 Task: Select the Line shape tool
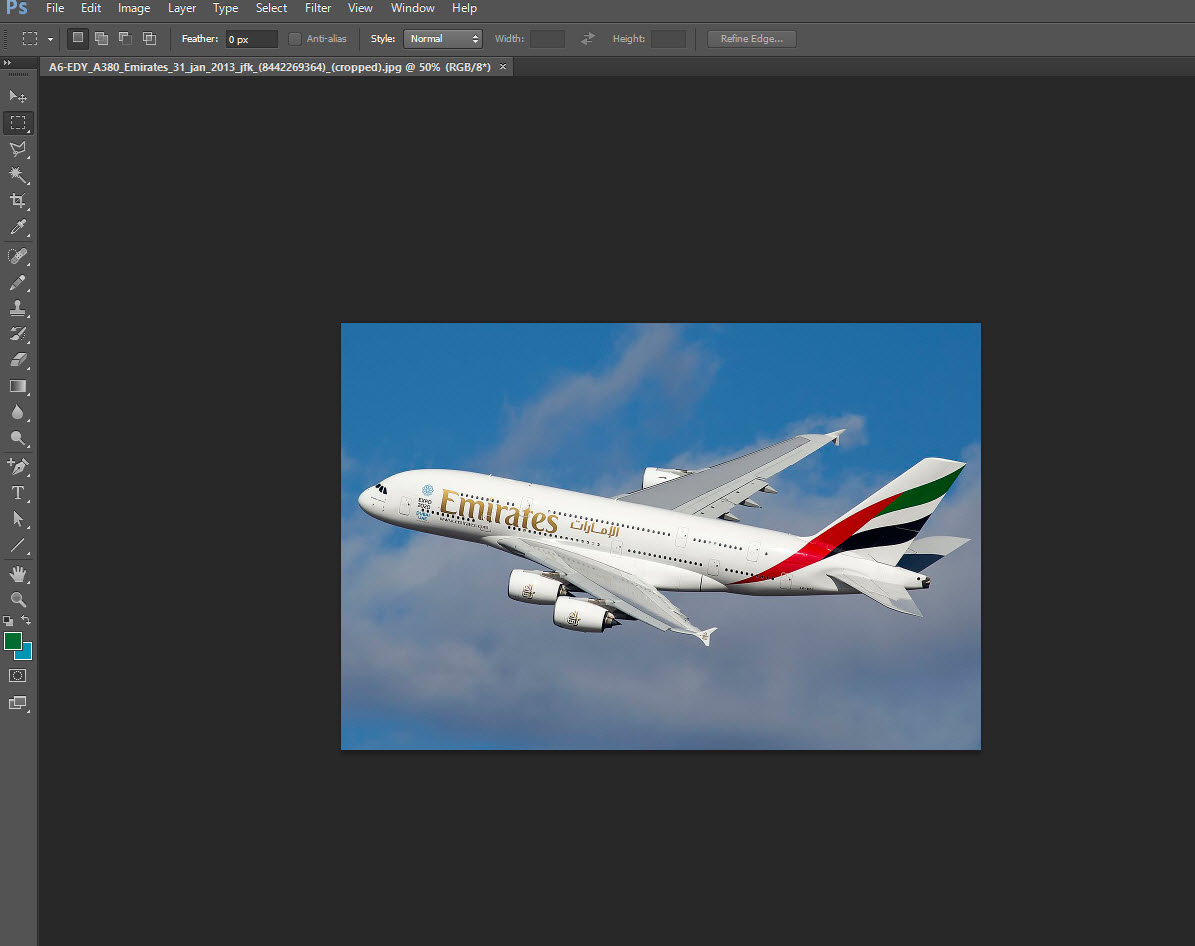tap(18, 545)
